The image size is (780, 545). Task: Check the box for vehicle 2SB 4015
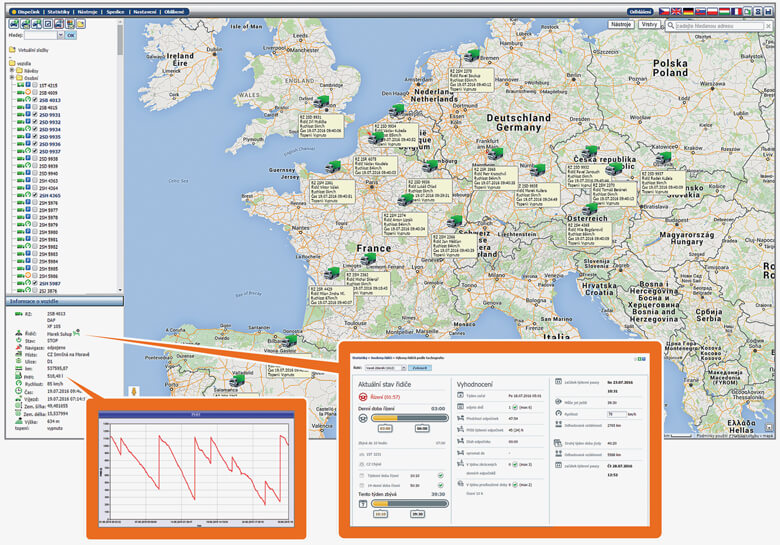coord(35,107)
